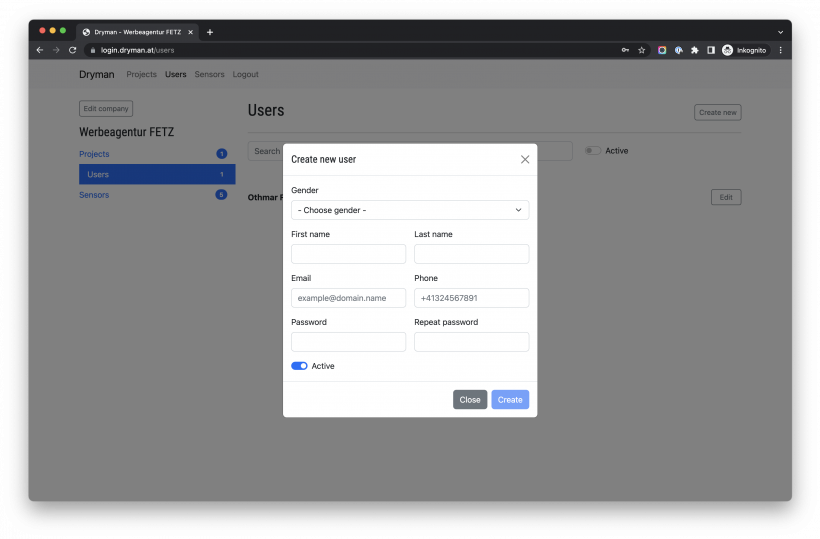Screen dimensions: 820x539
Task: Open Sensors in the top navigation
Action: pos(209,74)
